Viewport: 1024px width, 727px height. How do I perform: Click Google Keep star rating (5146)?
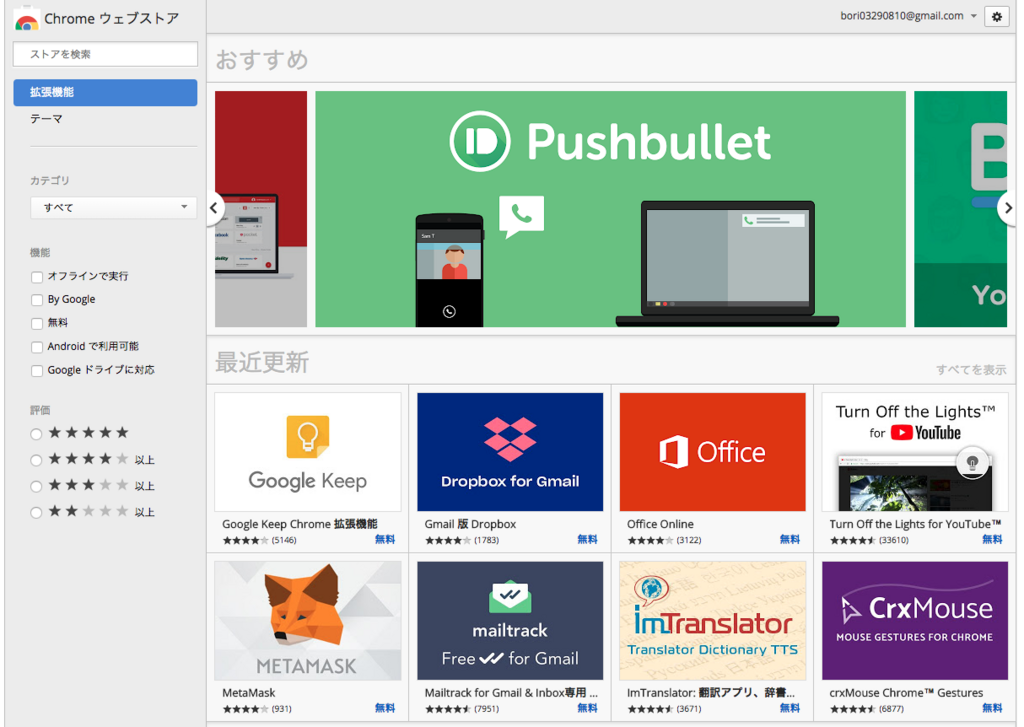[x=259, y=540]
